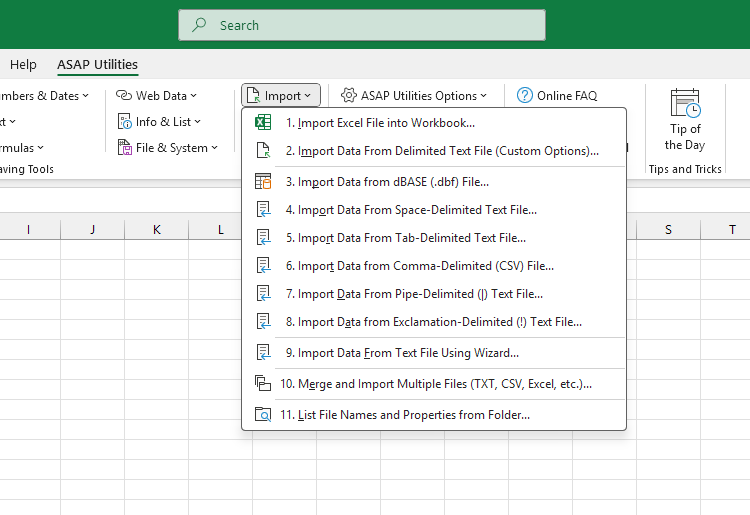The width and height of the screenshot is (750, 515).
Task: Select column S header
Action: tap(668, 230)
